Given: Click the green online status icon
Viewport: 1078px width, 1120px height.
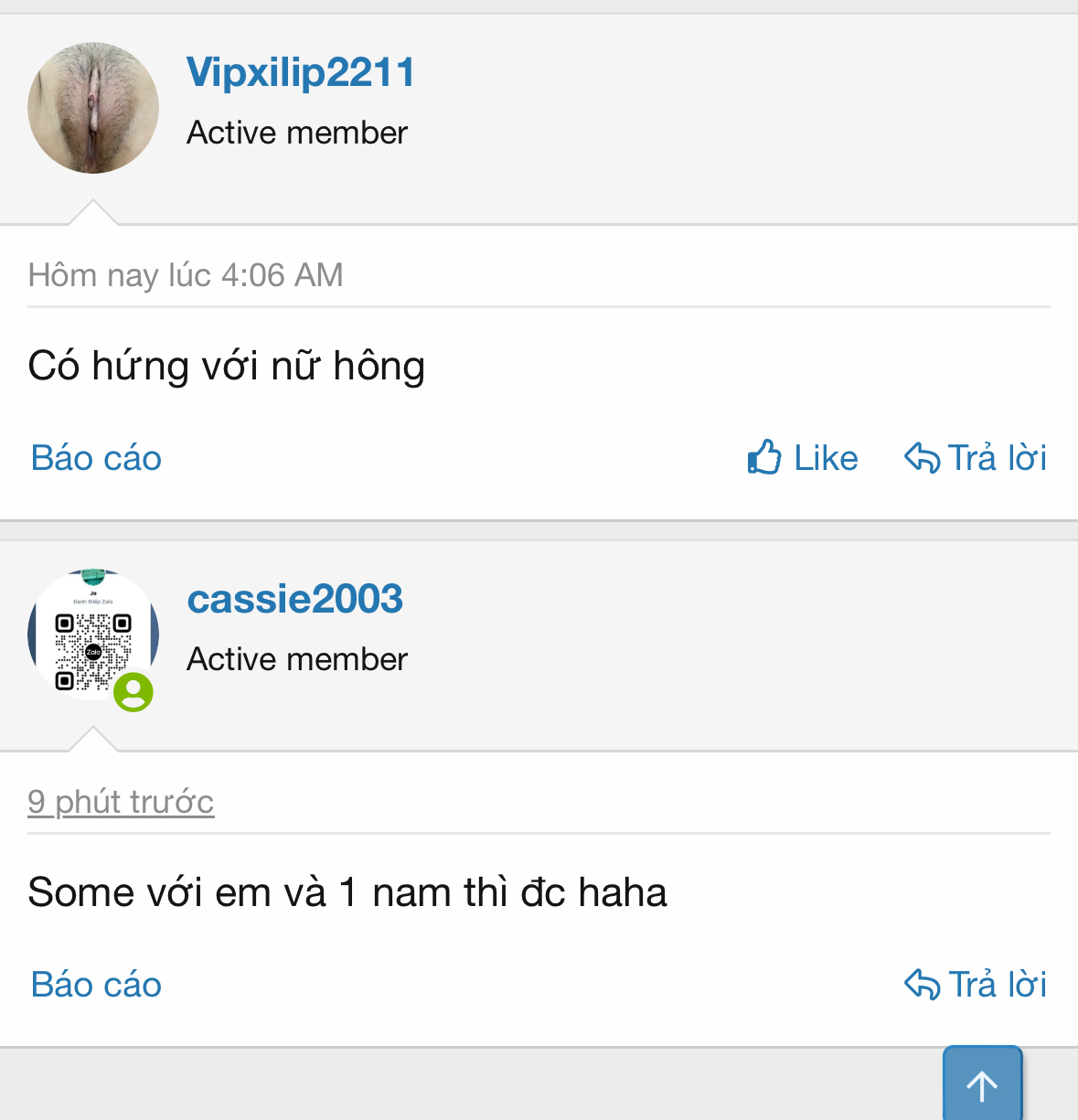Looking at the screenshot, I should [x=133, y=692].
